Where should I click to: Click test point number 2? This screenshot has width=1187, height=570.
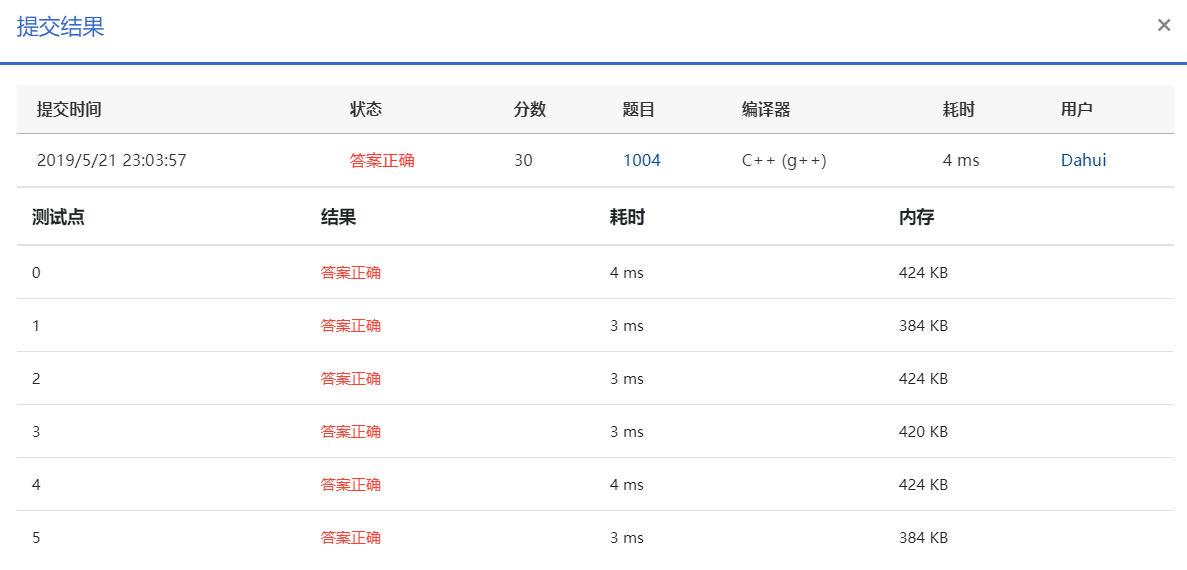(36, 378)
